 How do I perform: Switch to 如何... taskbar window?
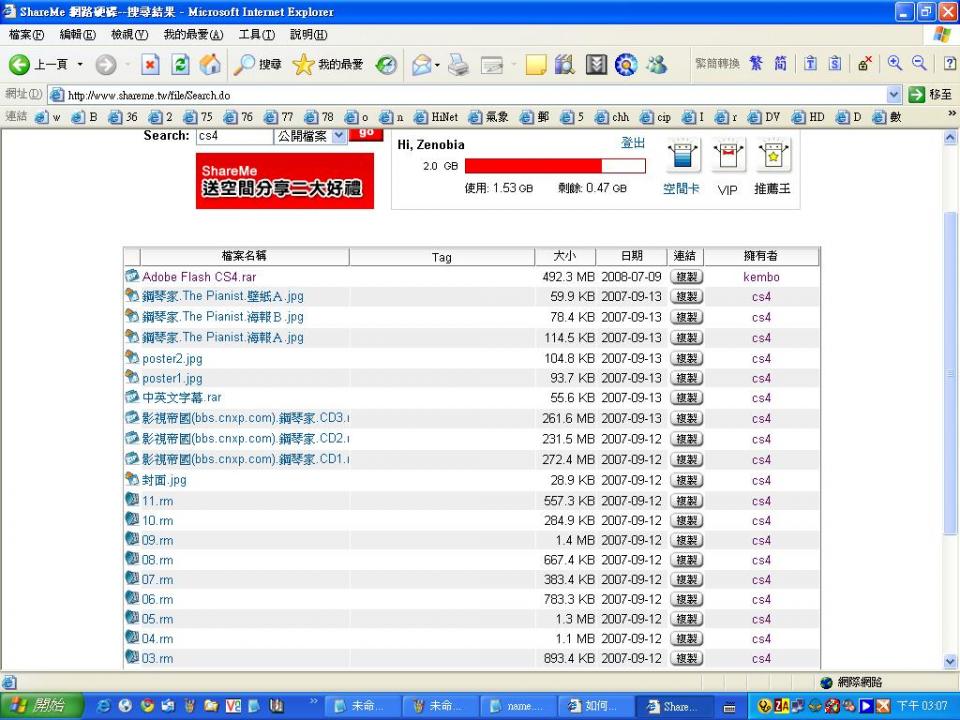click(596, 706)
